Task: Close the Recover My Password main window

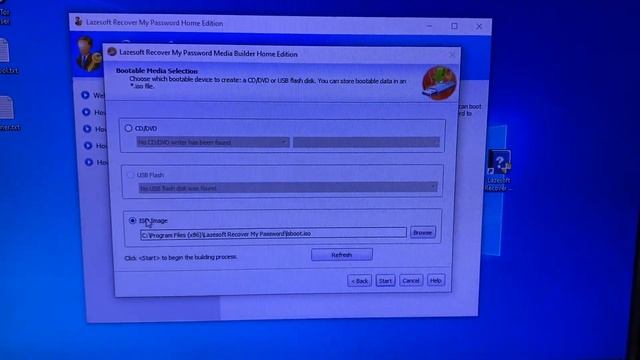Action: pyautogui.click(x=479, y=27)
